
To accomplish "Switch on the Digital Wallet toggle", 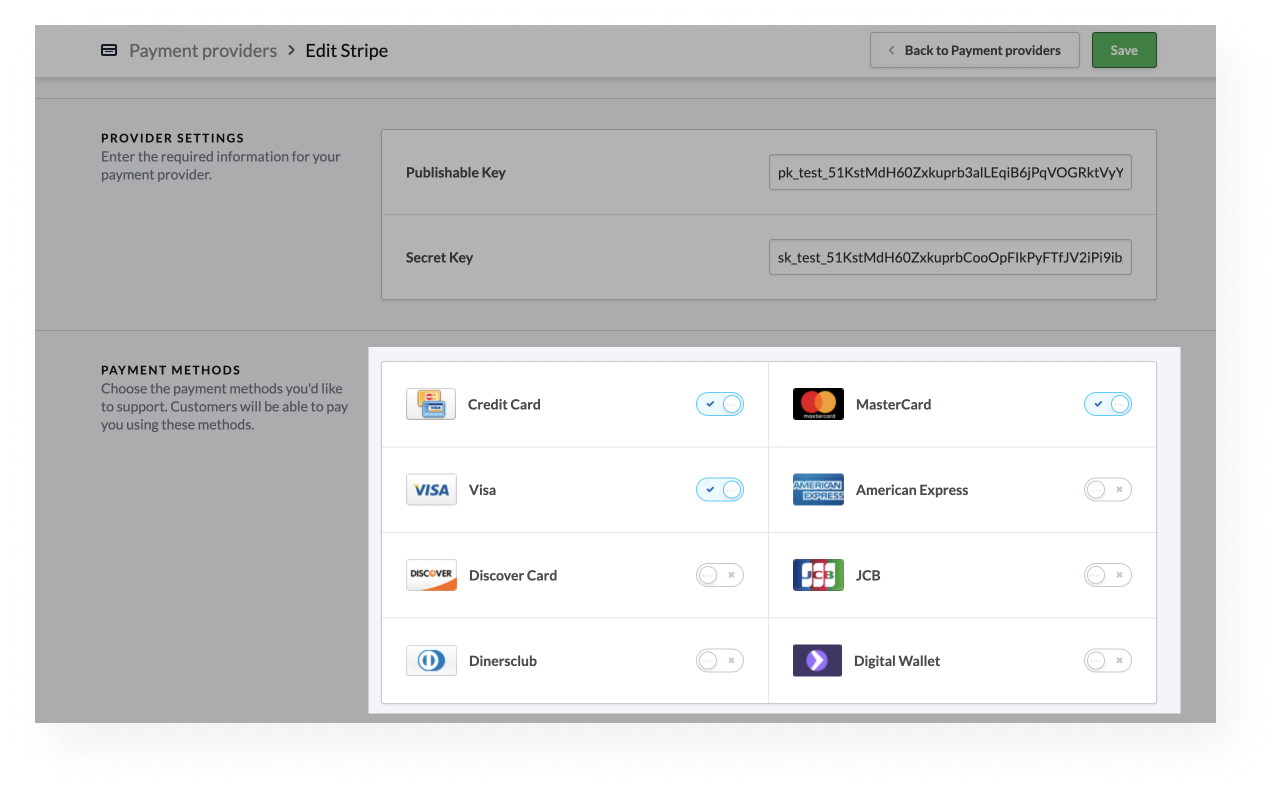I will point(1108,661).
